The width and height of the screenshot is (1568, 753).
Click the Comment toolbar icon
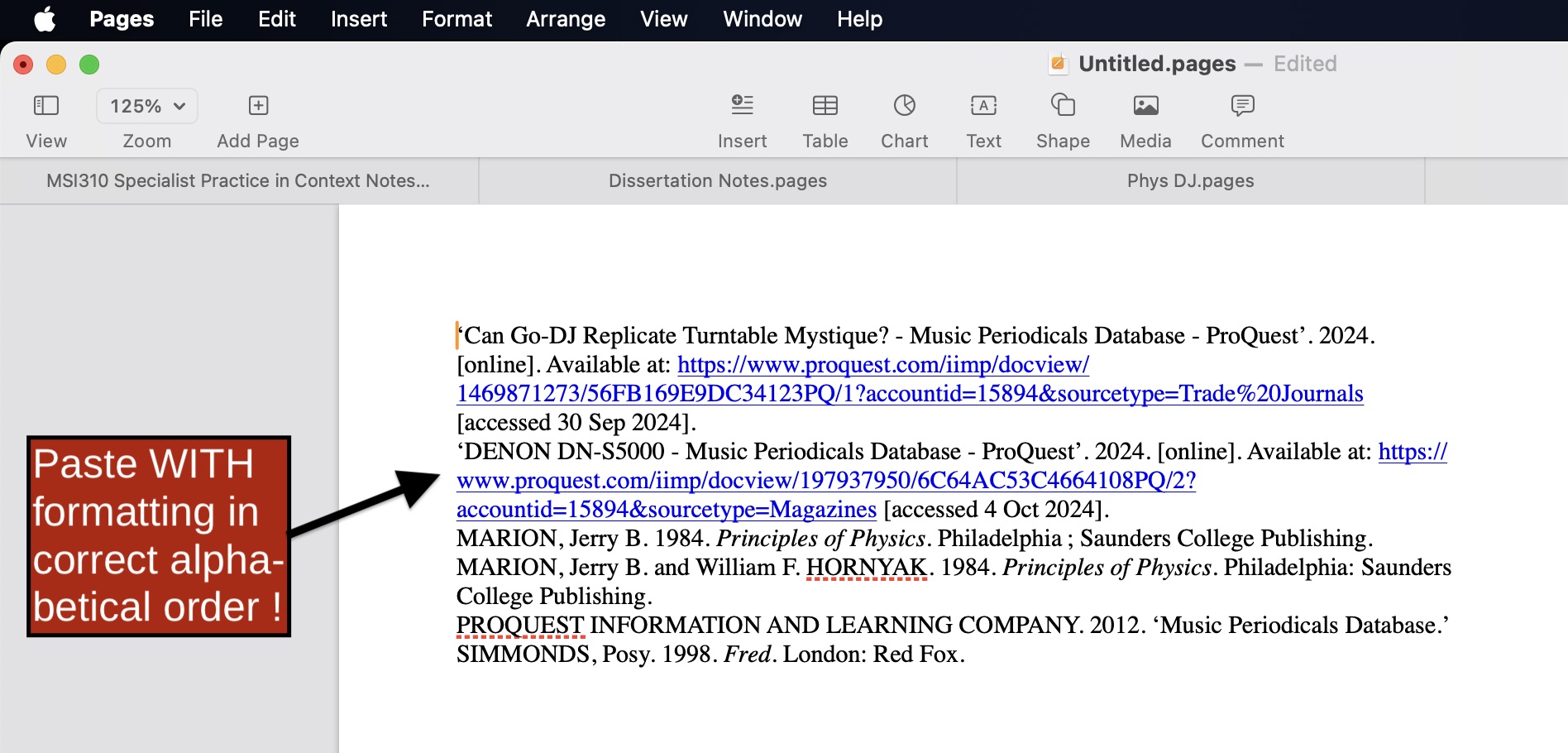point(1242,106)
